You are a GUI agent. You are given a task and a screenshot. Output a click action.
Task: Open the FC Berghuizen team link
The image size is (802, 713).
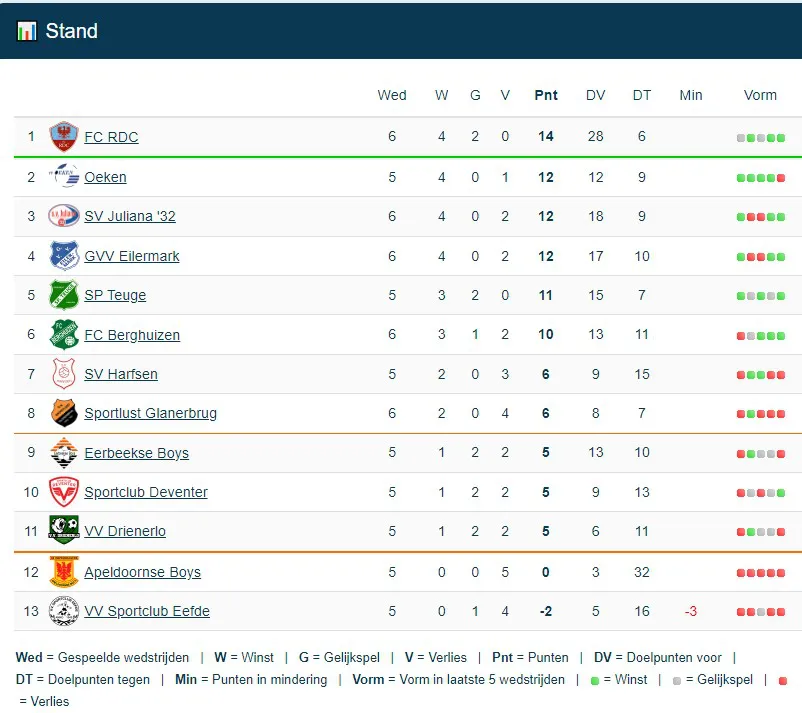click(x=132, y=335)
